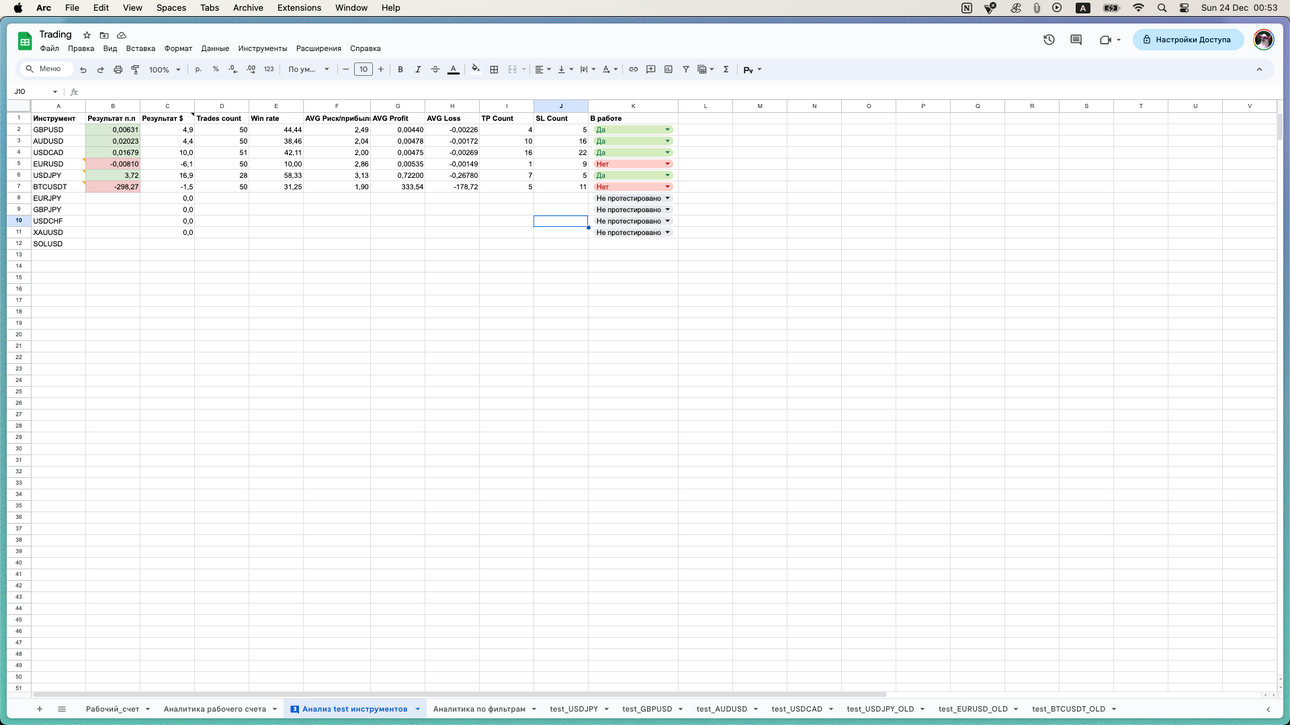This screenshot has width=1290, height=725.
Task: Switch to test_BTCUSDT_OLD sheet tab
Action: pyautogui.click(x=1069, y=709)
